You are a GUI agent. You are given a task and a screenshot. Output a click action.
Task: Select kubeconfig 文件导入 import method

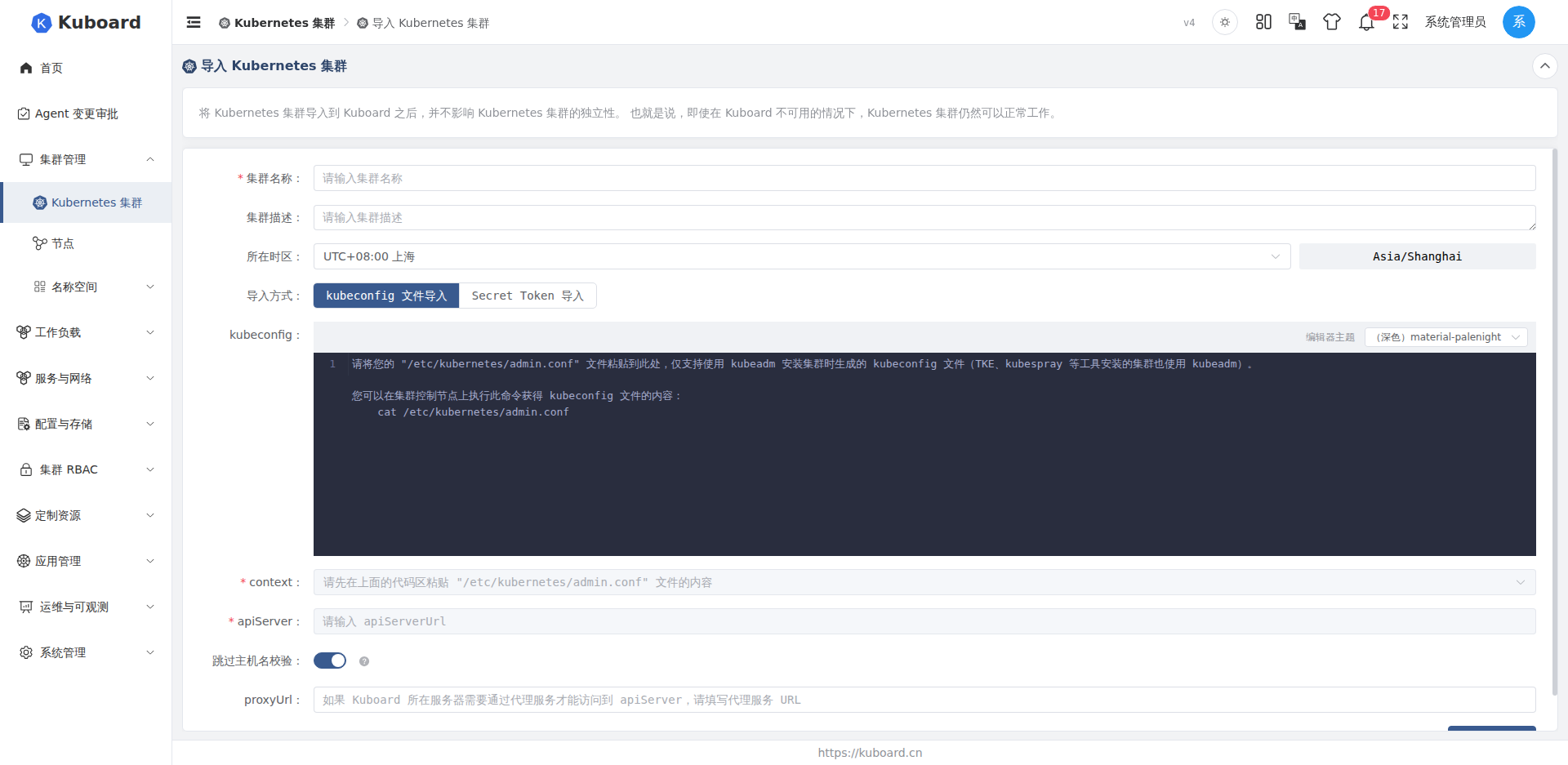(x=386, y=296)
